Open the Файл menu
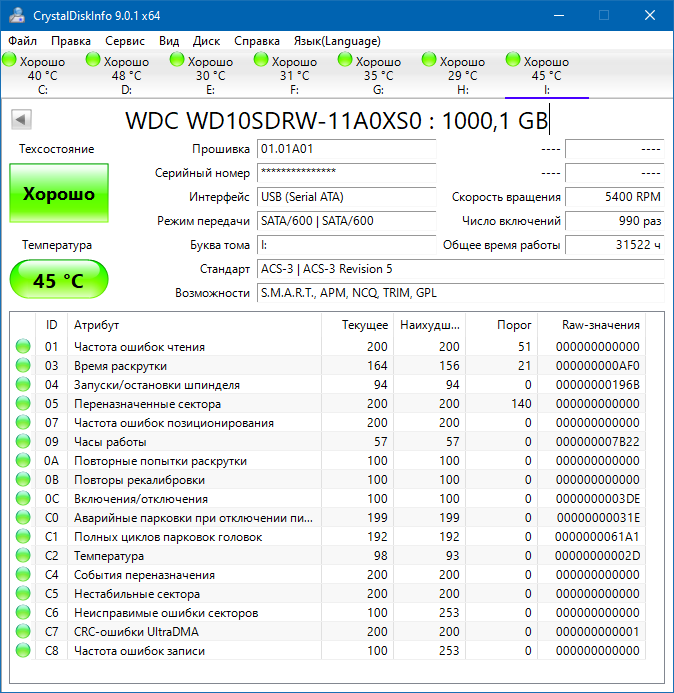 23,41
